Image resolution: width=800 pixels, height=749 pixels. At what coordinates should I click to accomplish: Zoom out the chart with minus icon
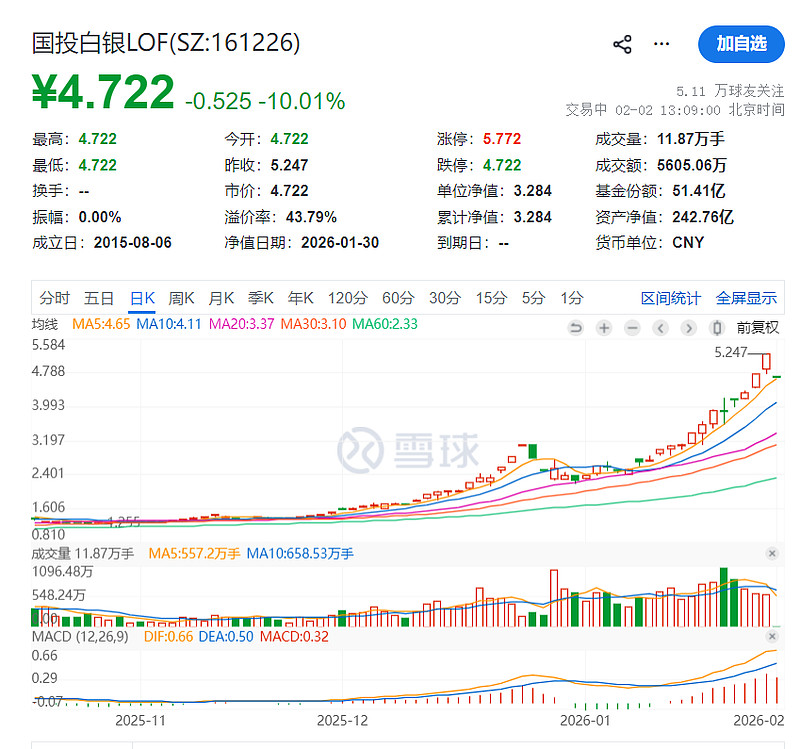tap(632, 328)
